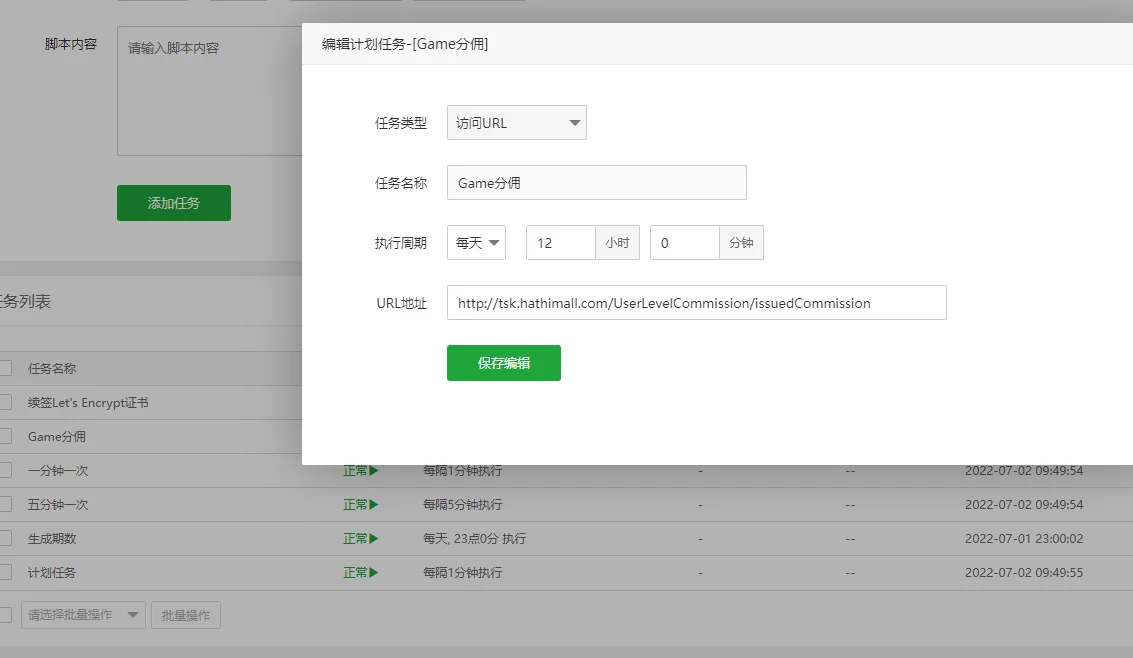Select the 生成期数 task name
Image resolution: width=1133 pixels, height=658 pixels.
coord(52,538)
